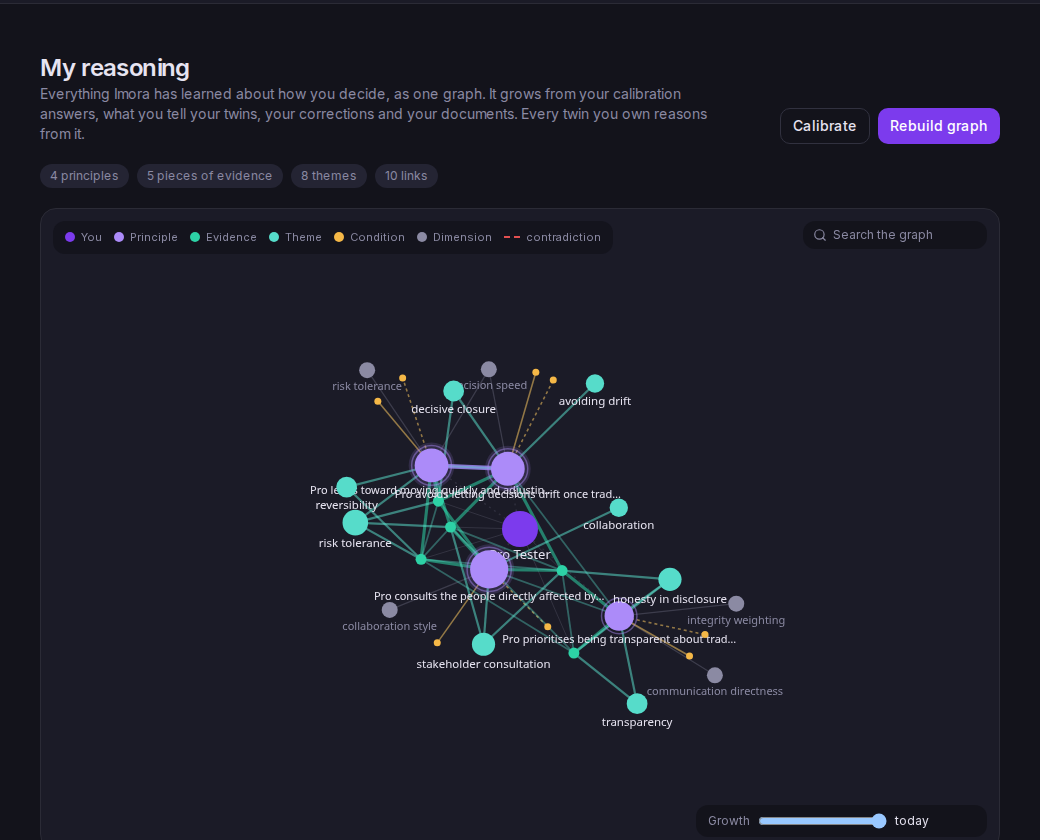
Task: Focus the Search the graph field
Action: pos(895,235)
